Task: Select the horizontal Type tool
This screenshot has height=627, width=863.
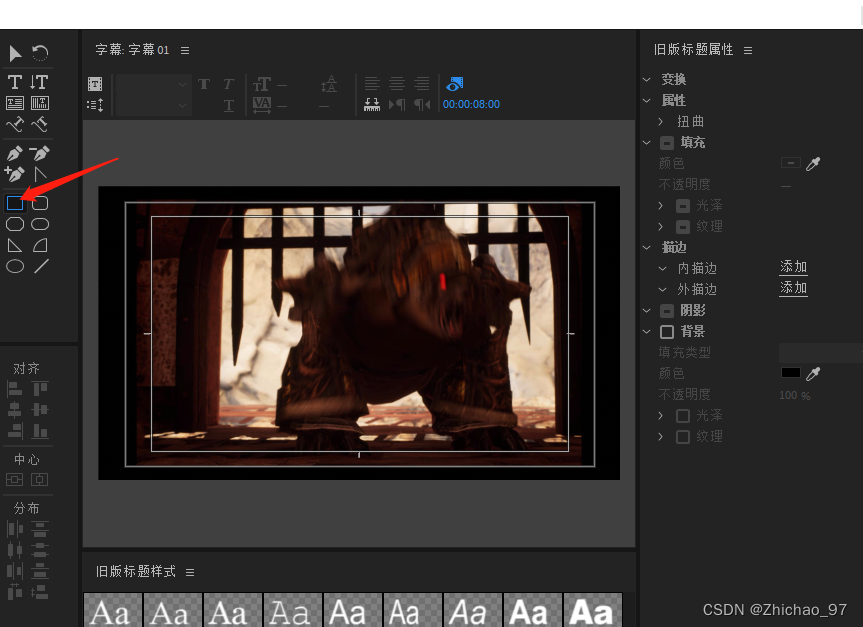Action: [15, 82]
